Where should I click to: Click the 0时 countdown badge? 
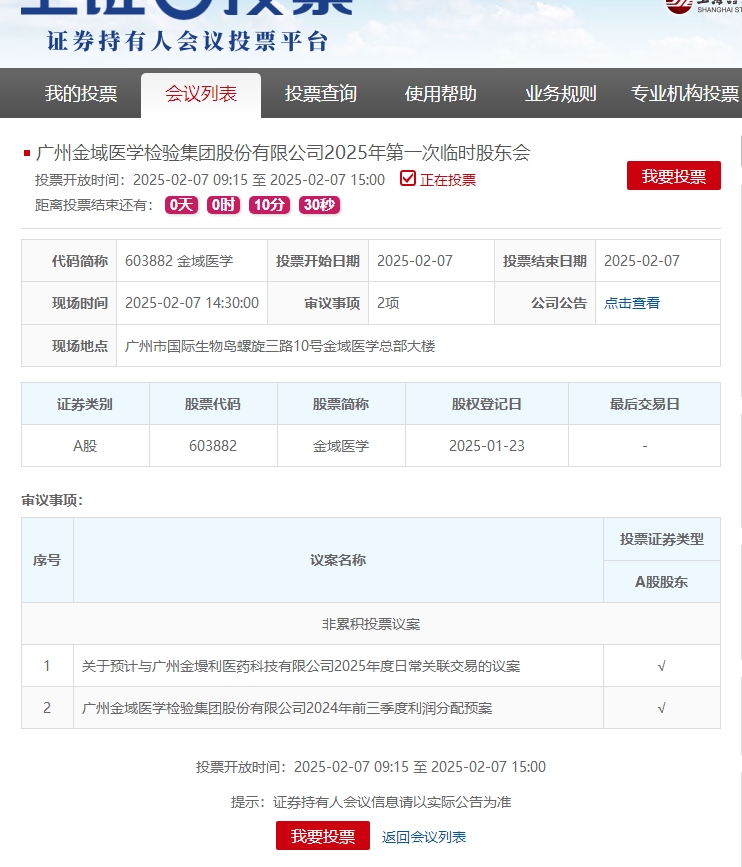point(223,205)
